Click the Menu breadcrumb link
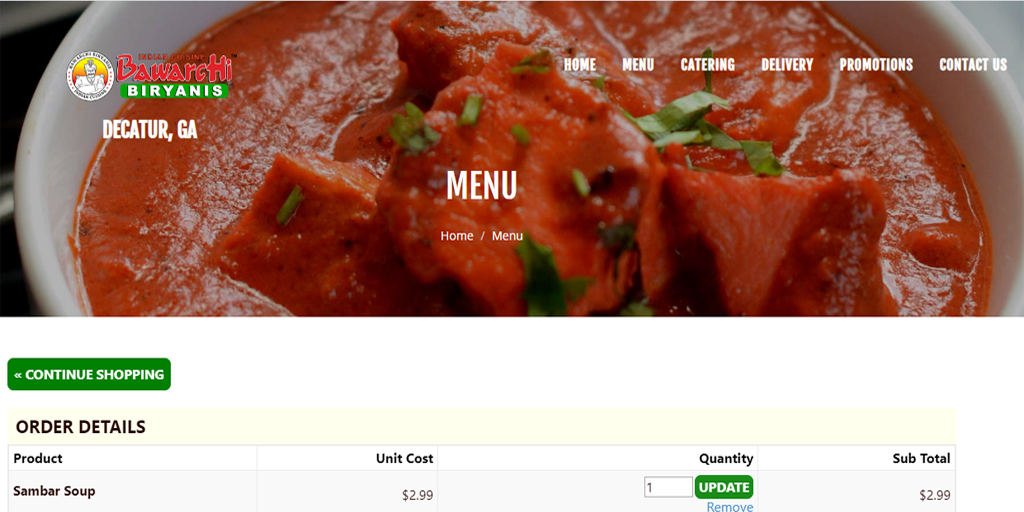 pos(507,236)
